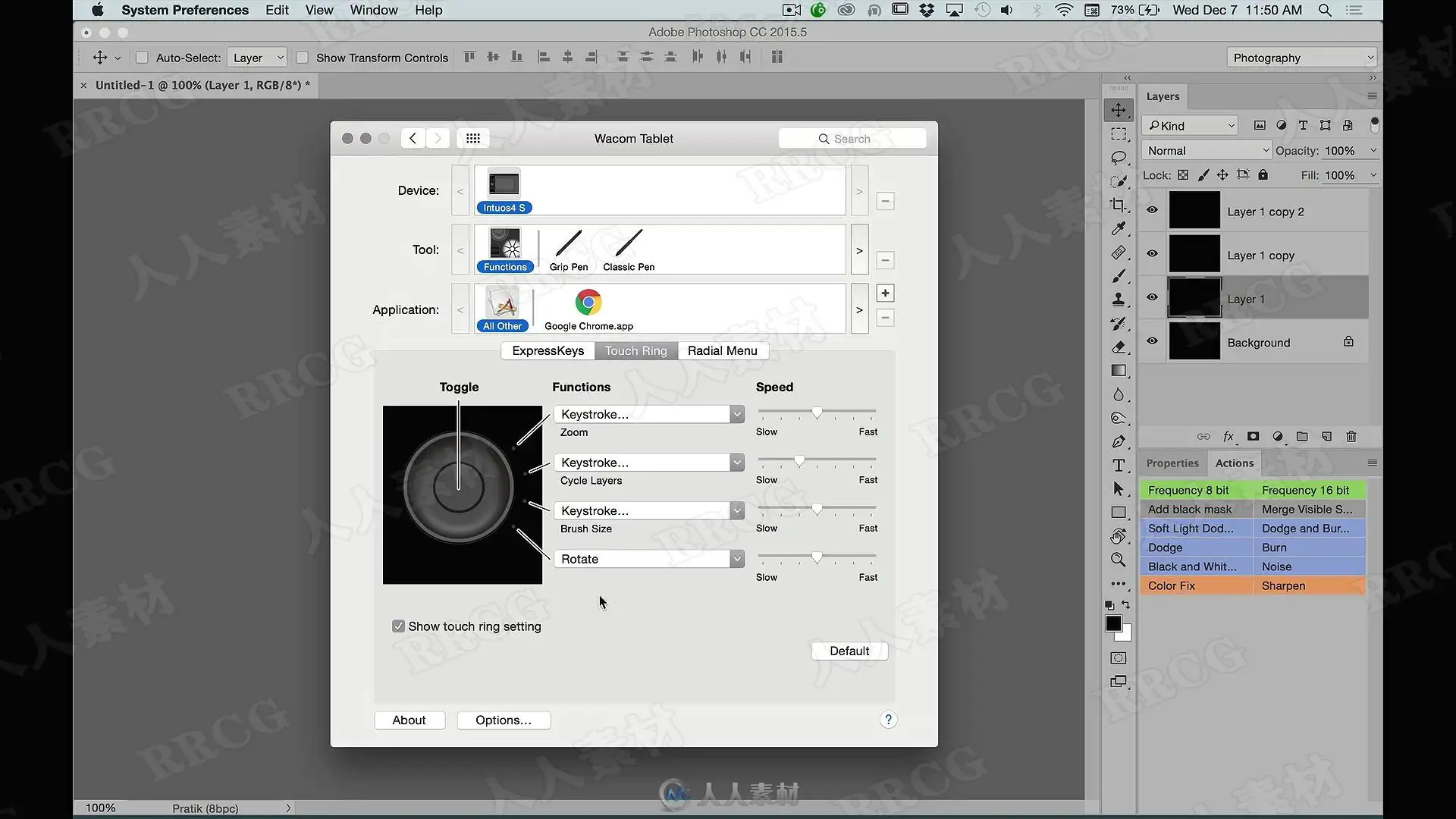The height and width of the screenshot is (819, 1456).
Task: Enable Auto-Select checkbox
Action: tap(142, 58)
